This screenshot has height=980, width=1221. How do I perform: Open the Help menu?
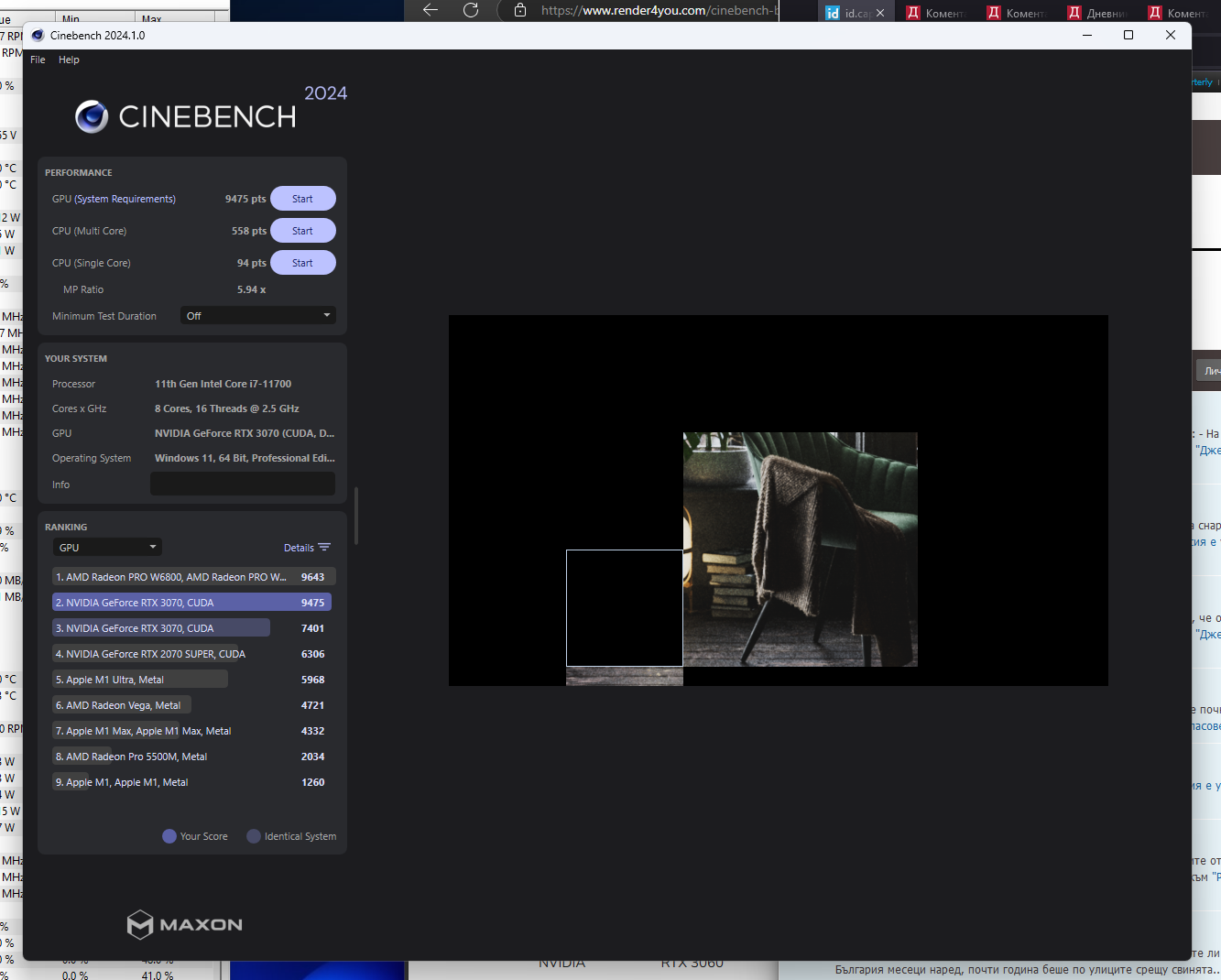tap(69, 60)
